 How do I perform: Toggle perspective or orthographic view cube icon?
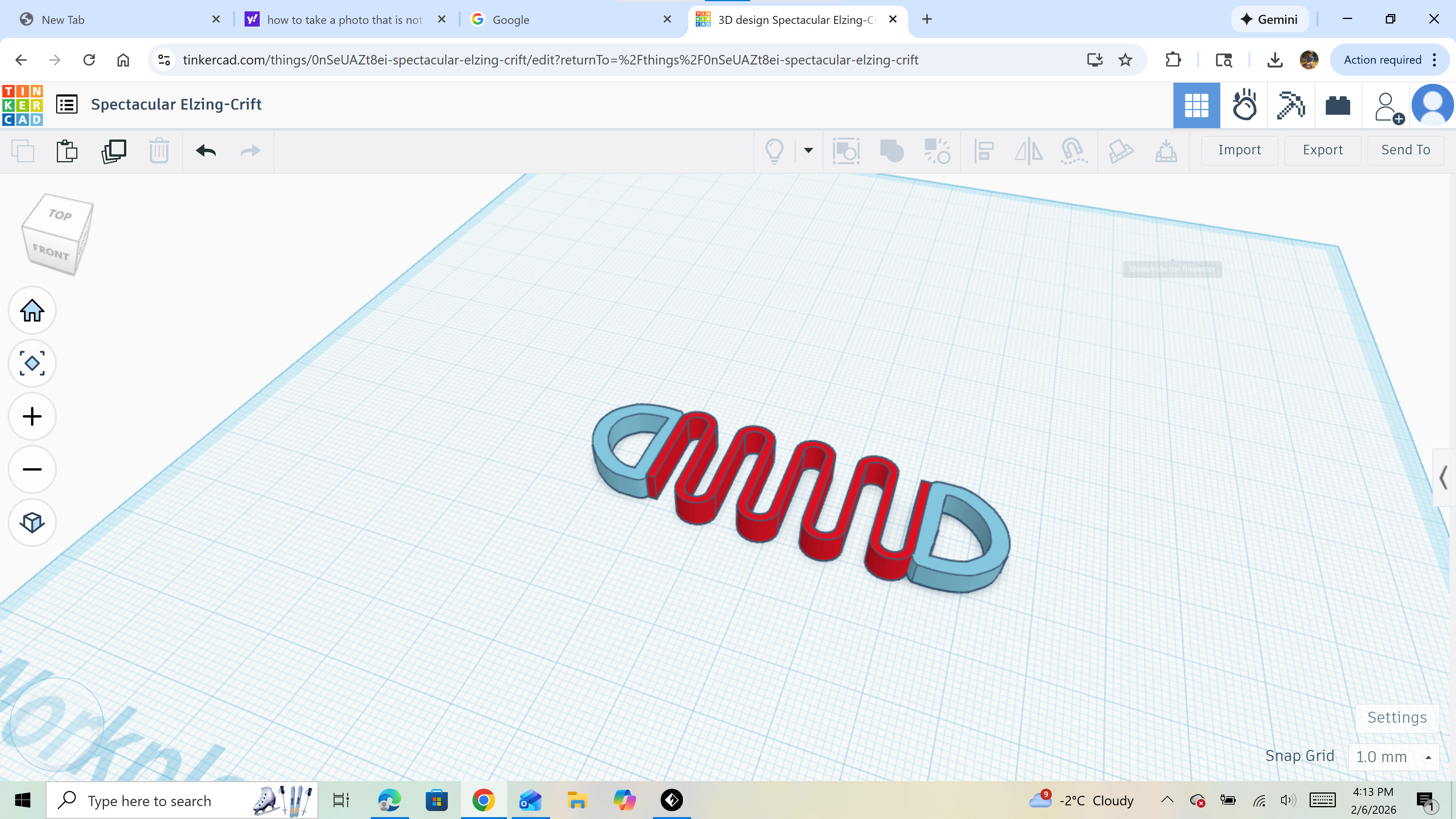pyautogui.click(x=32, y=522)
